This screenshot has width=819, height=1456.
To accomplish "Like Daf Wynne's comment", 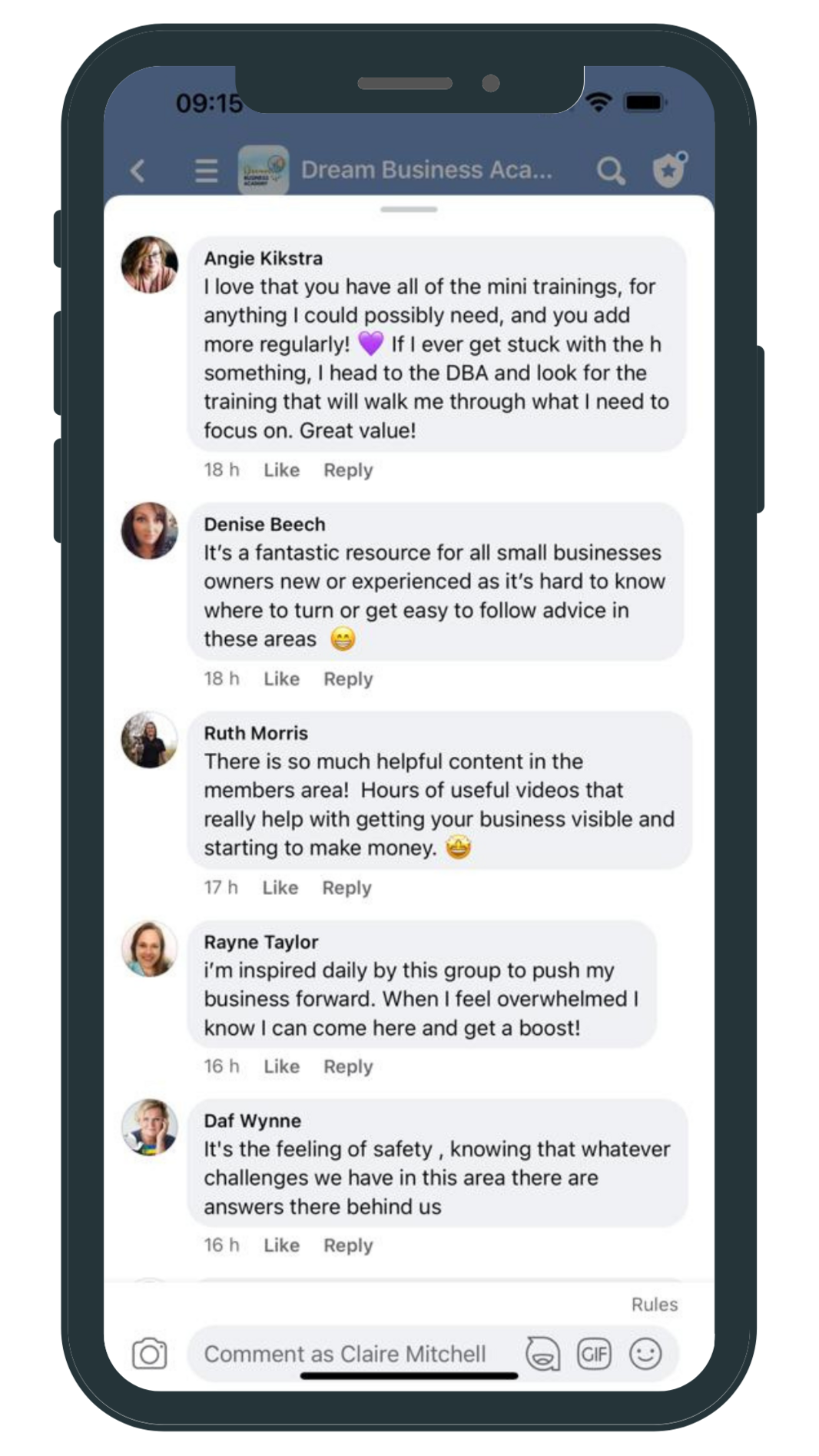I will (x=281, y=1245).
